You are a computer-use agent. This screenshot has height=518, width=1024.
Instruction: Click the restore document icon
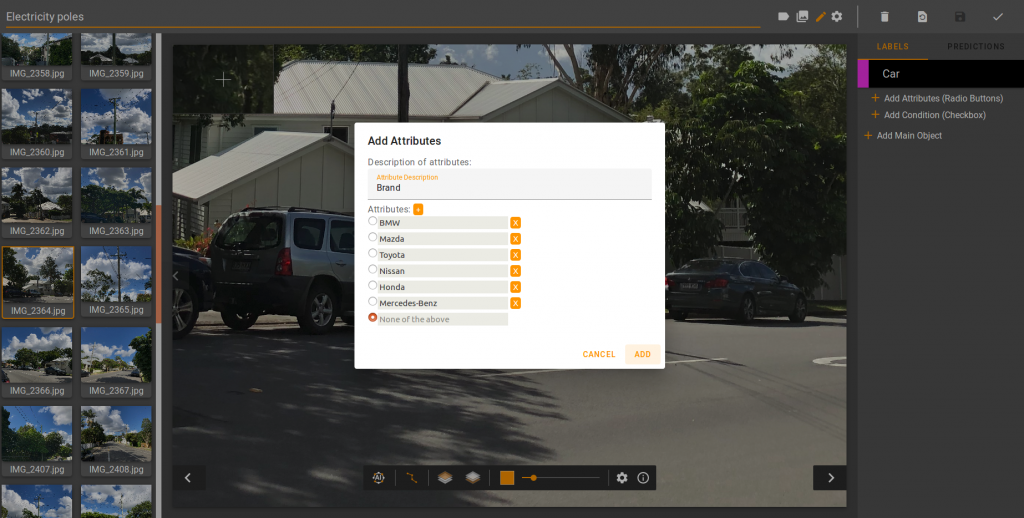point(922,17)
